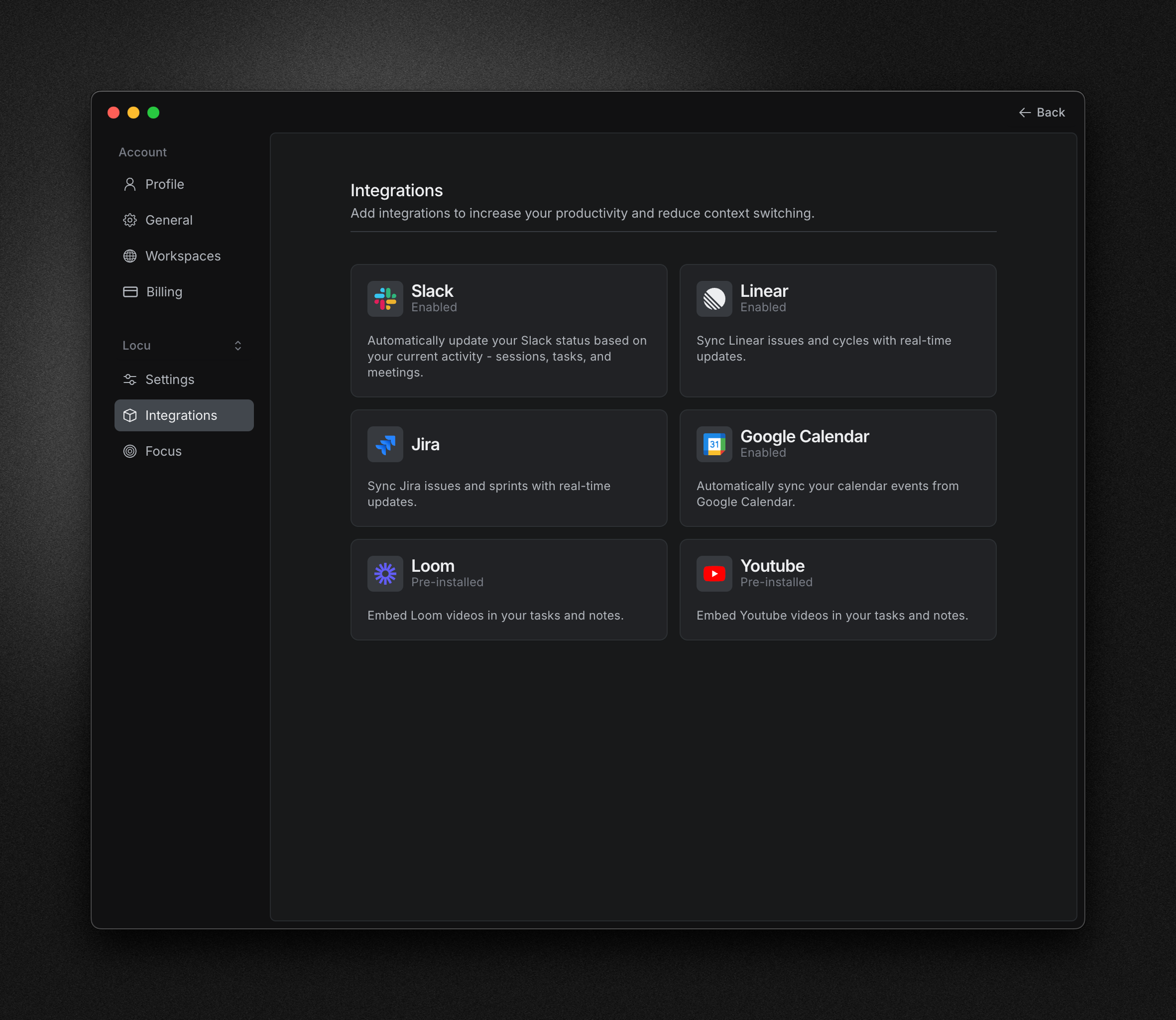Open the Locu Settings menu item

170,380
